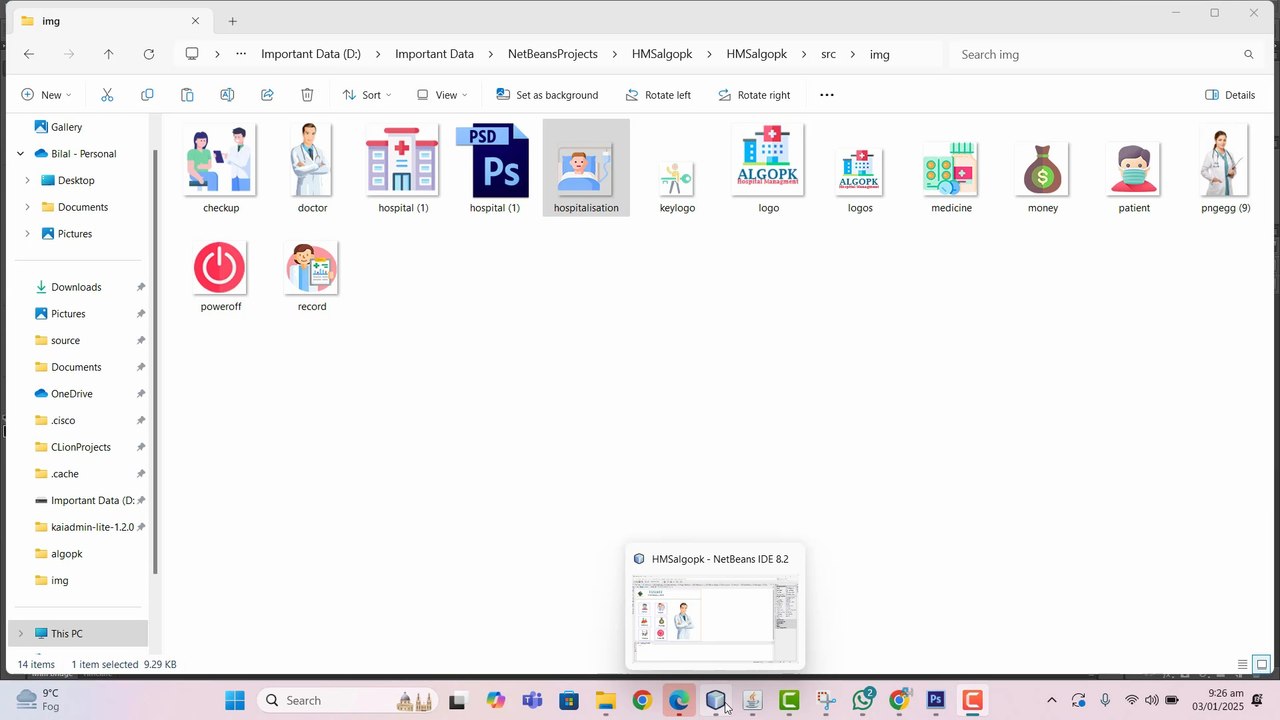
Task: Click the PC monitor icon in the address bar
Action: click(x=192, y=54)
